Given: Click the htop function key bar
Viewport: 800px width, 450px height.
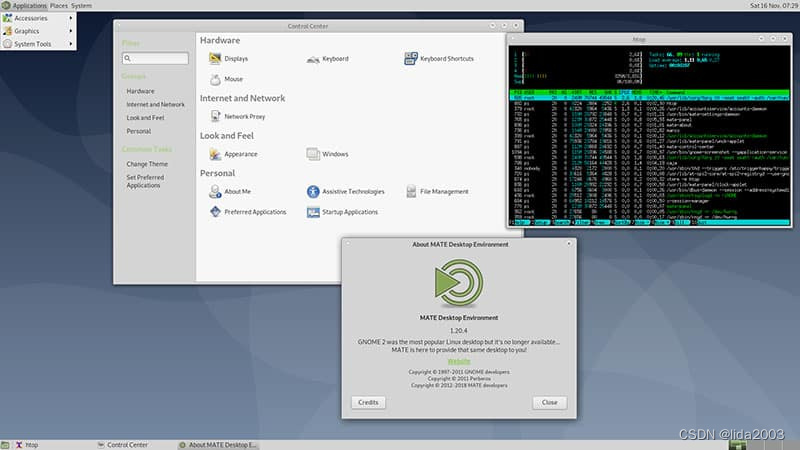Looking at the screenshot, I should (649, 222).
